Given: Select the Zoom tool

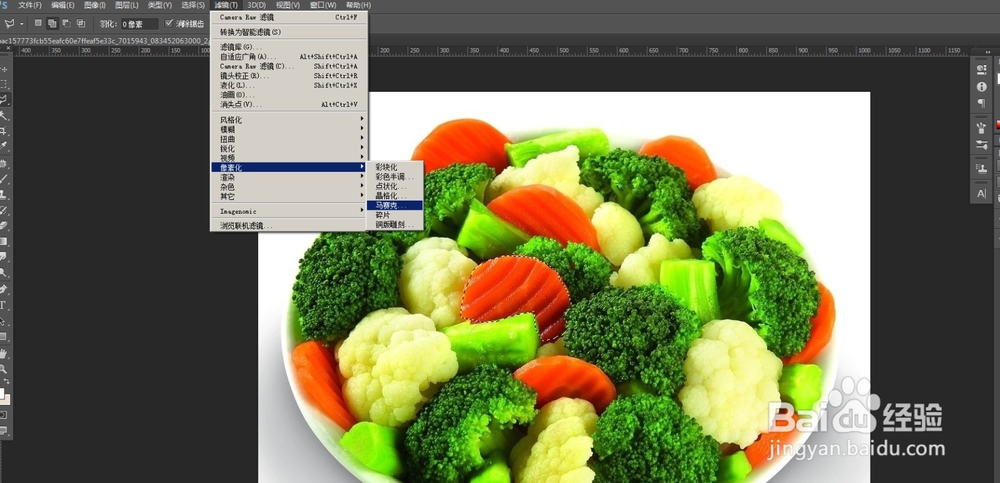Looking at the screenshot, I should point(4,369).
